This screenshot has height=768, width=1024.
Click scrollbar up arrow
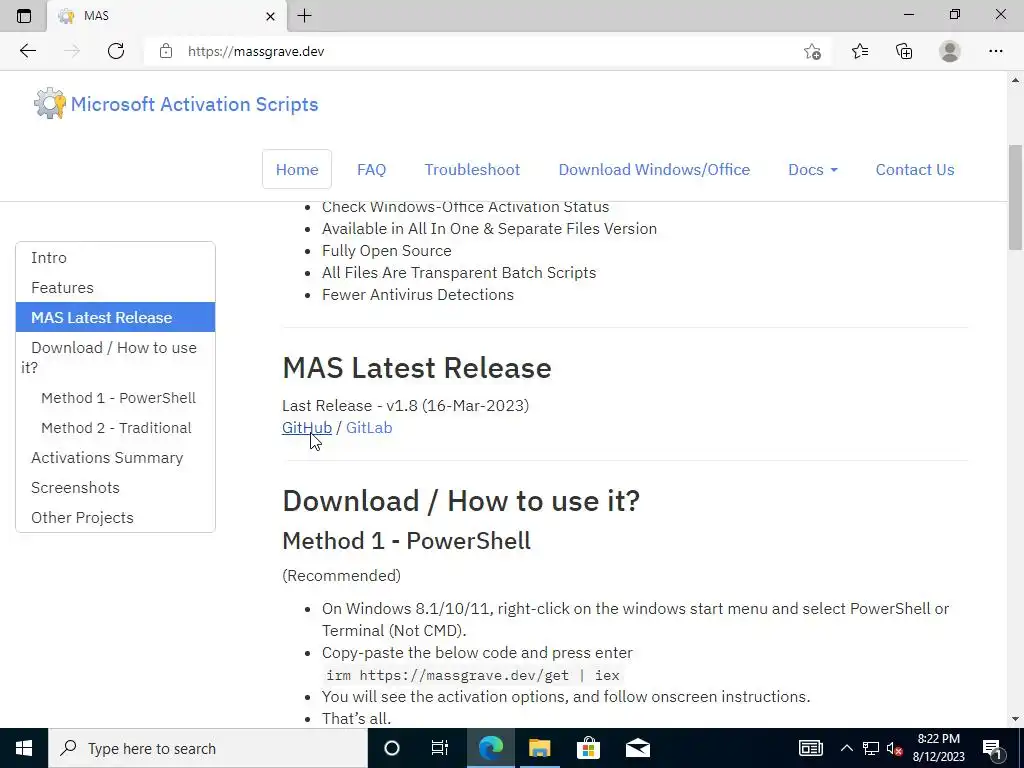click(x=1015, y=80)
